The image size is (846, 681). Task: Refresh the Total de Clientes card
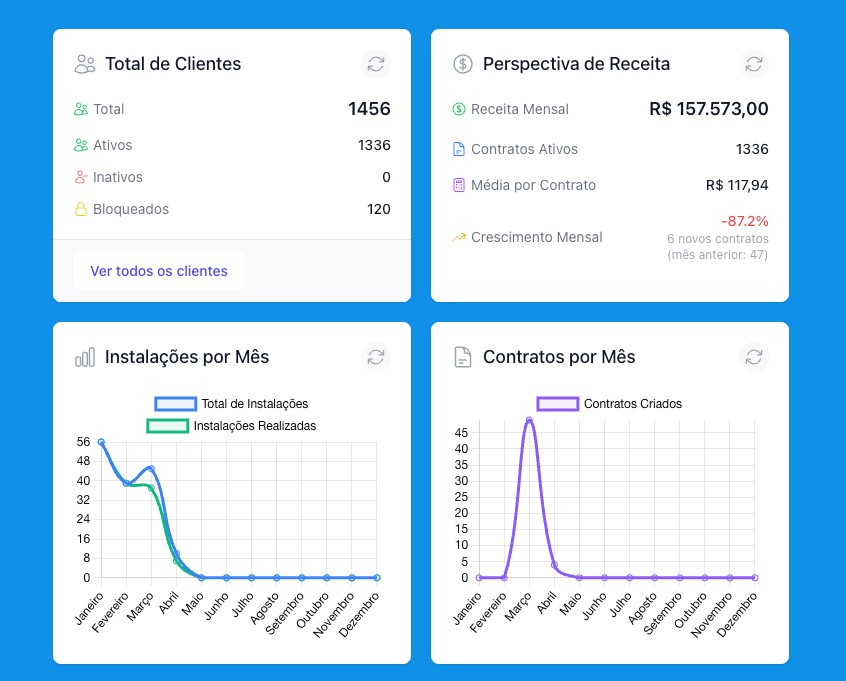(376, 64)
